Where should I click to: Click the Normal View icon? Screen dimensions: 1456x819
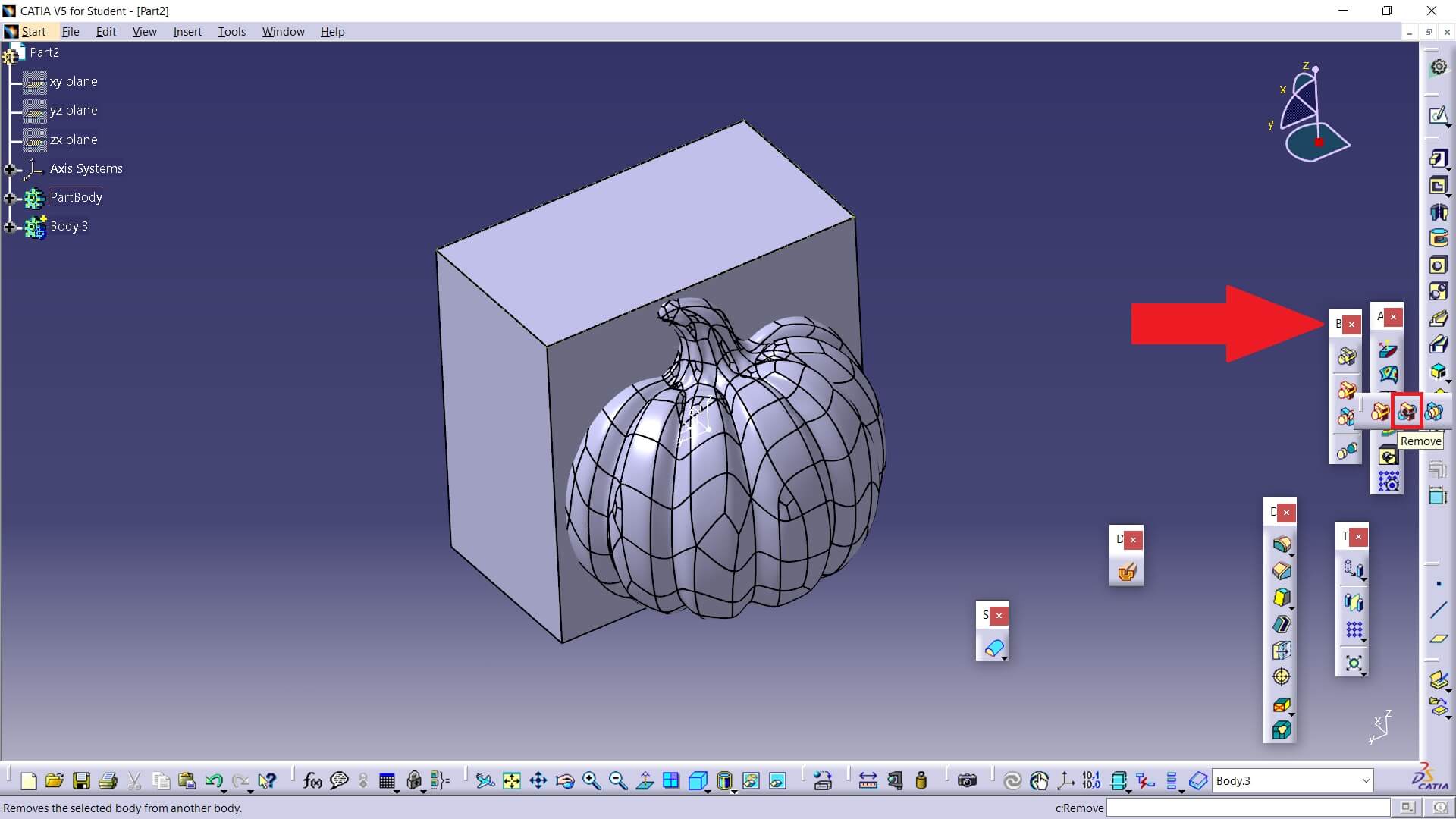(645, 780)
